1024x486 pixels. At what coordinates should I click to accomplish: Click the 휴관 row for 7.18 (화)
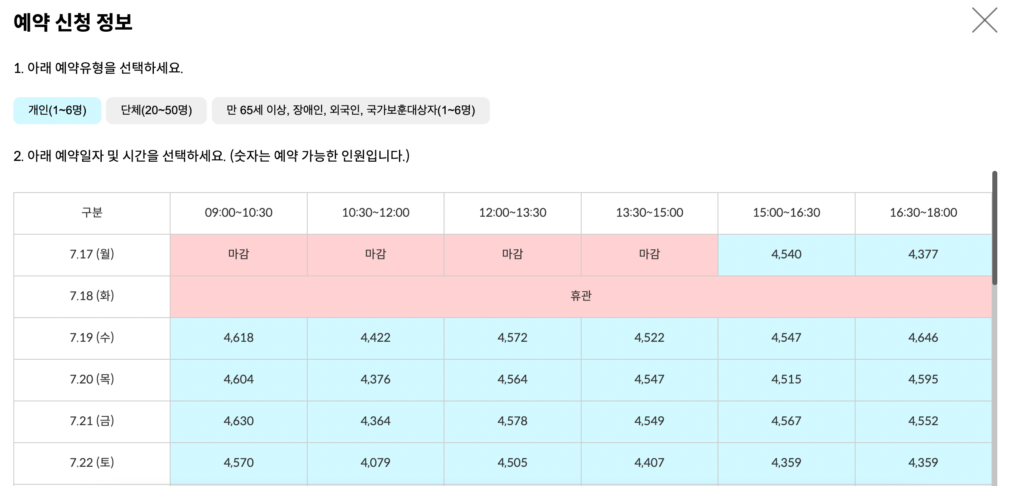click(x=581, y=297)
